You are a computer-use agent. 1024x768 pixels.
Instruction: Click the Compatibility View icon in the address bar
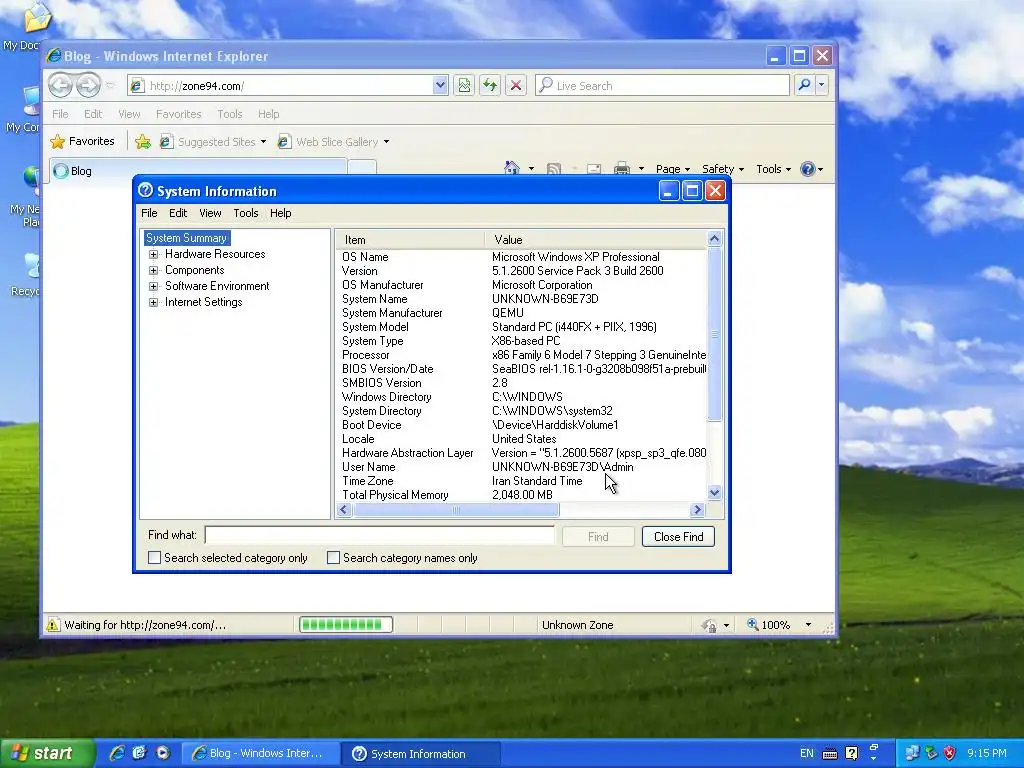[464, 86]
